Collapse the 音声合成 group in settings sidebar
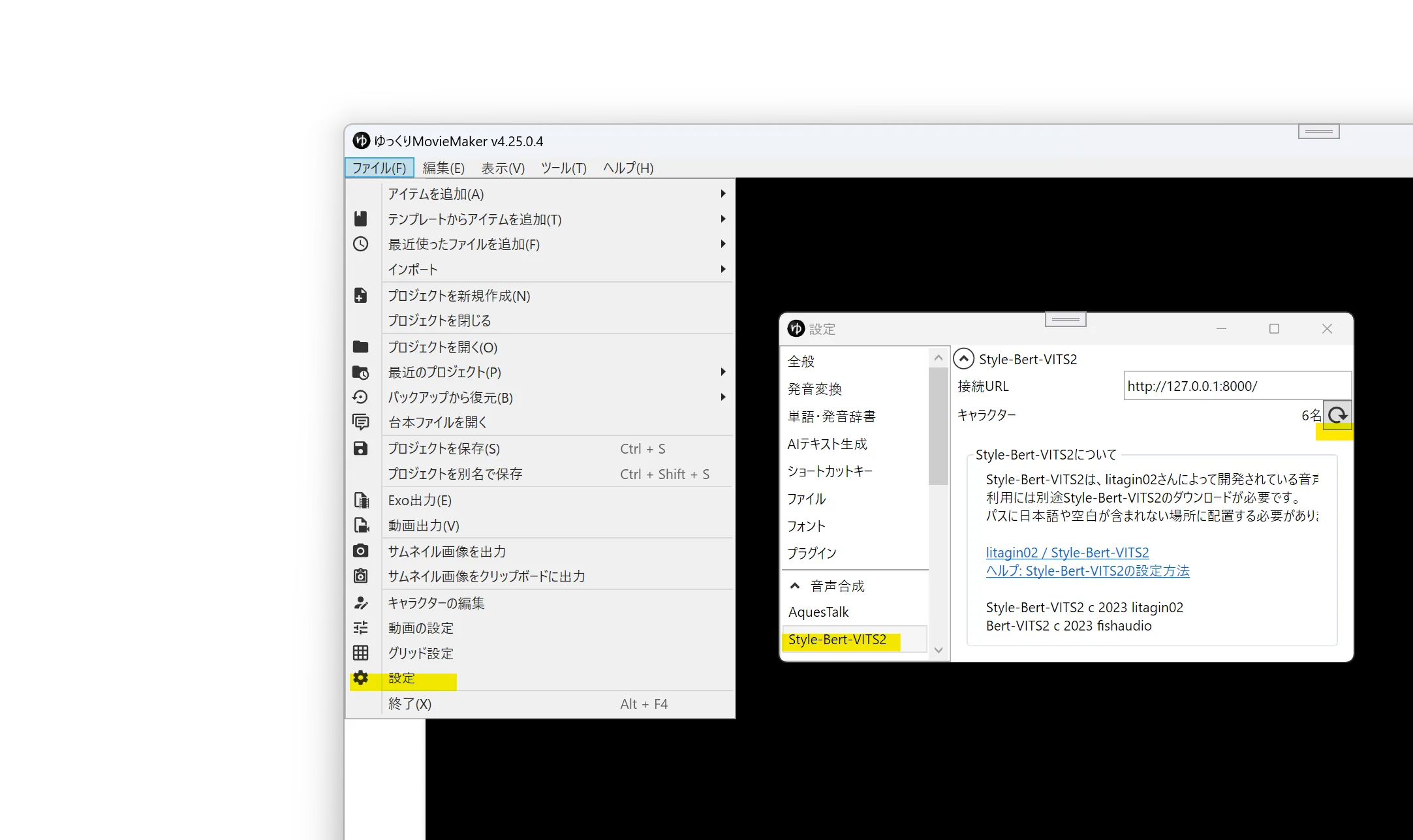This screenshot has height=840, width=1413. tap(795, 586)
